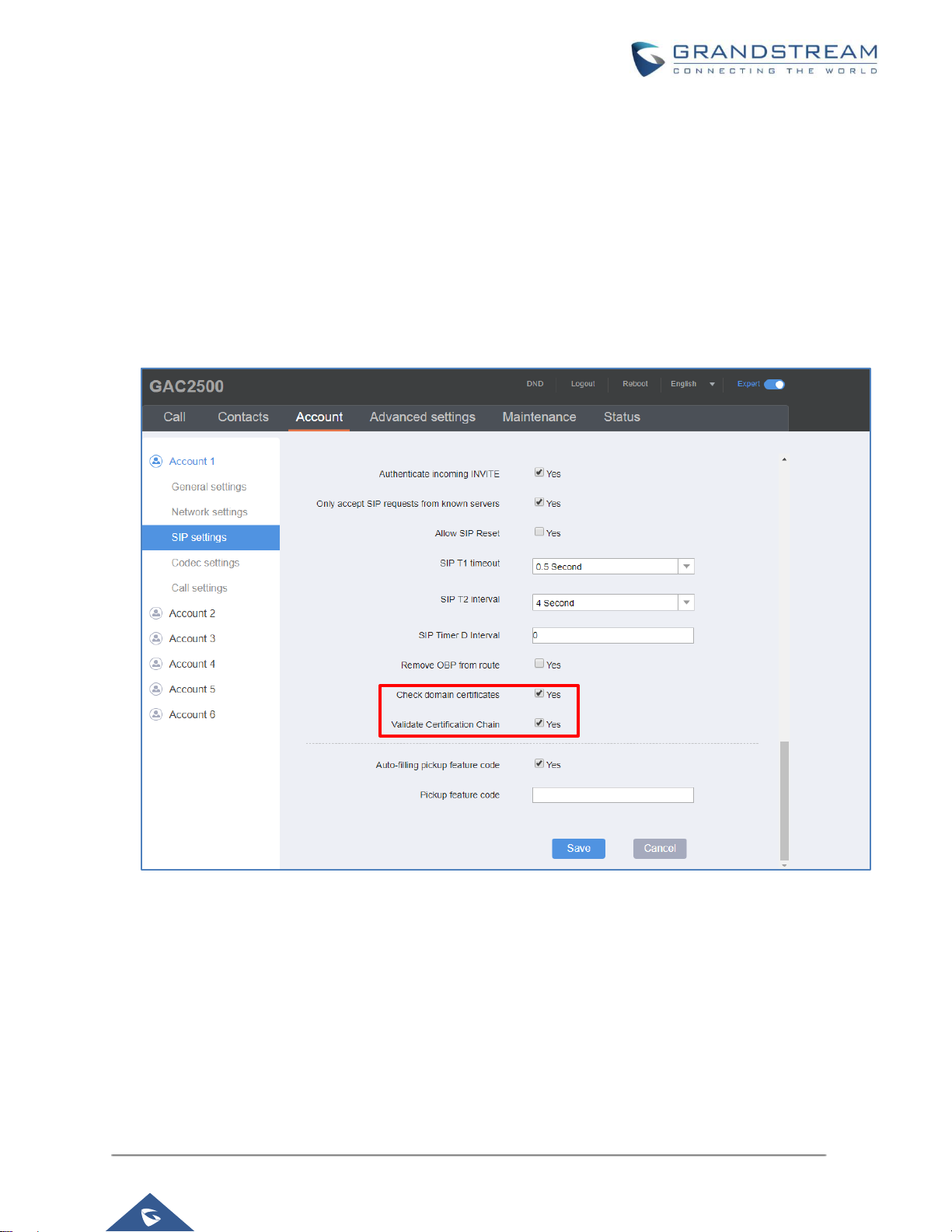Uncheck Authenticate incoming INVITE checkbox
The width and height of the screenshot is (952, 1232).
pos(539,473)
